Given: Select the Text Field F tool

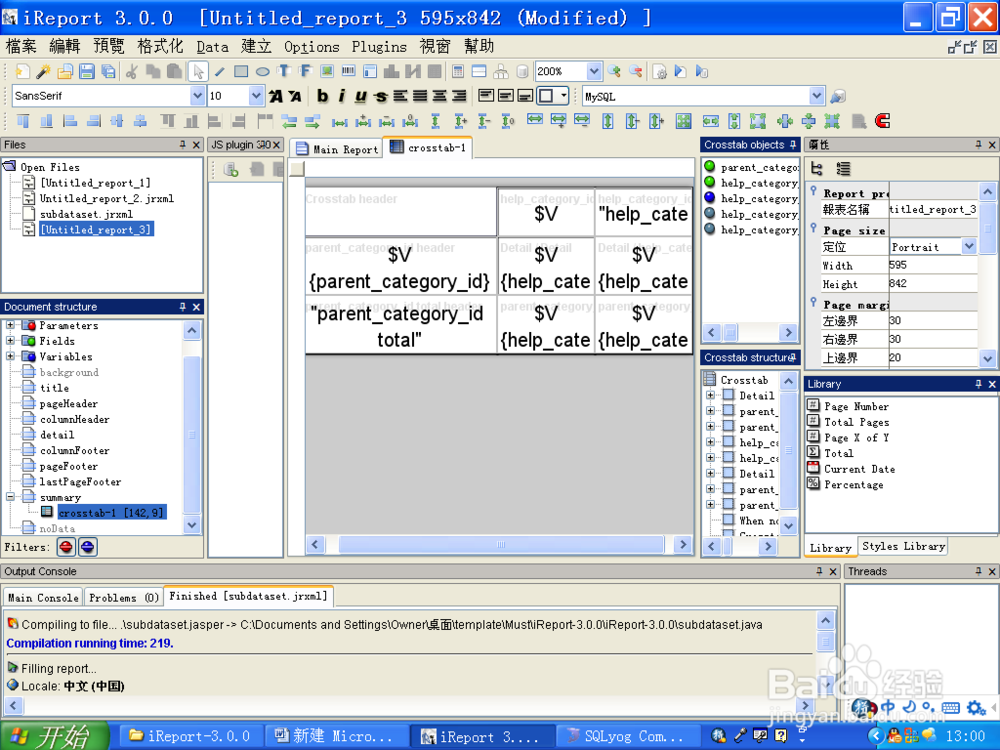Looking at the screenshot, I should [305, 71].
